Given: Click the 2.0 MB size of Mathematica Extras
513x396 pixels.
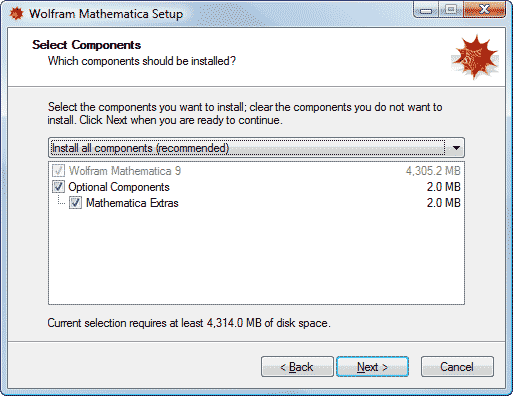Looking at the screenshot, I should 444,203.
